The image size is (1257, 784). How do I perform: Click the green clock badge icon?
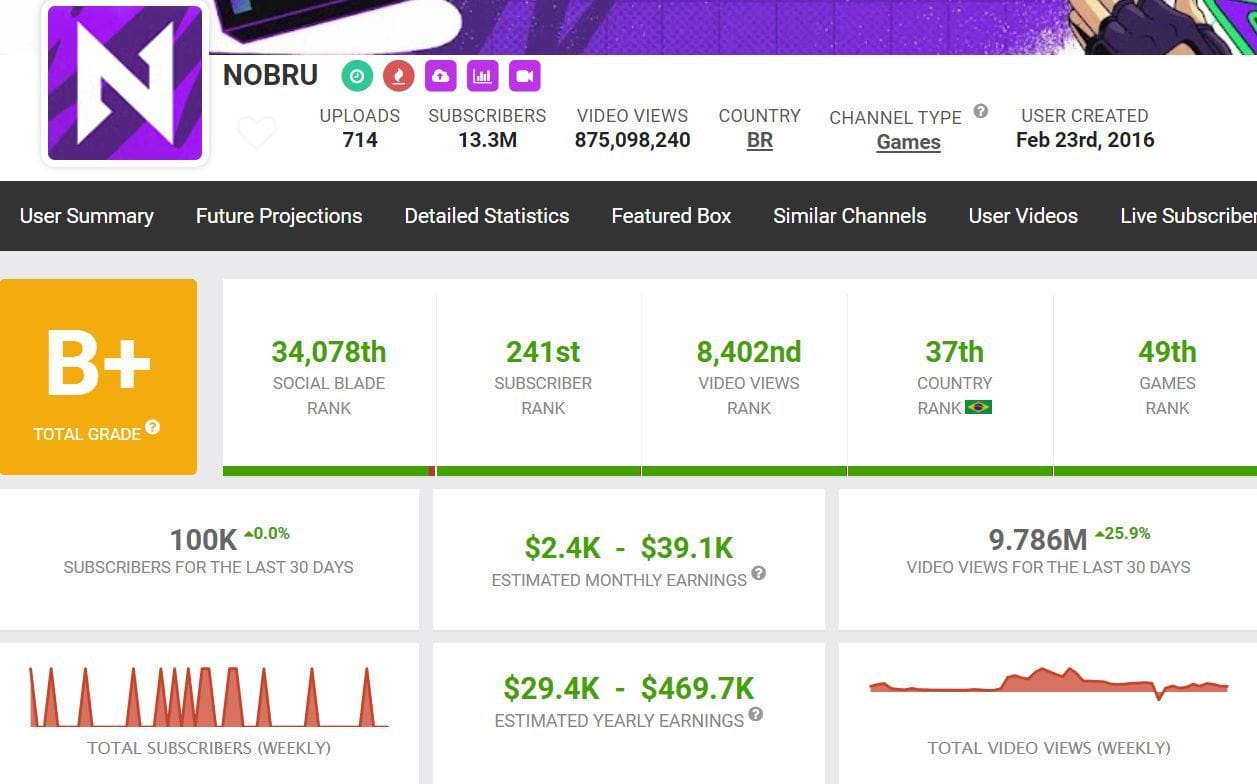pos(357,76)
